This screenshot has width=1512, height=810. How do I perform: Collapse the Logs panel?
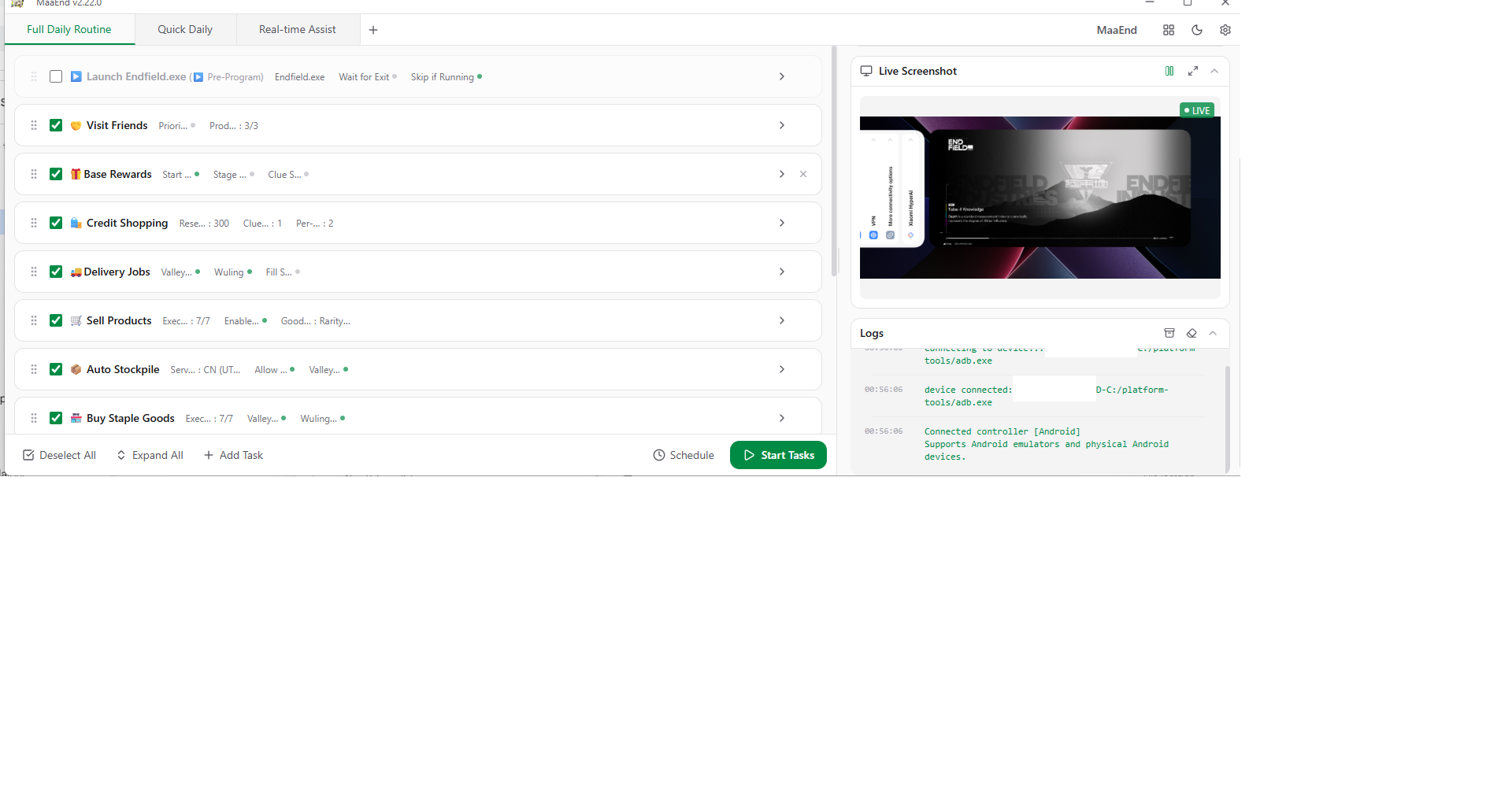click(1213, 333)
